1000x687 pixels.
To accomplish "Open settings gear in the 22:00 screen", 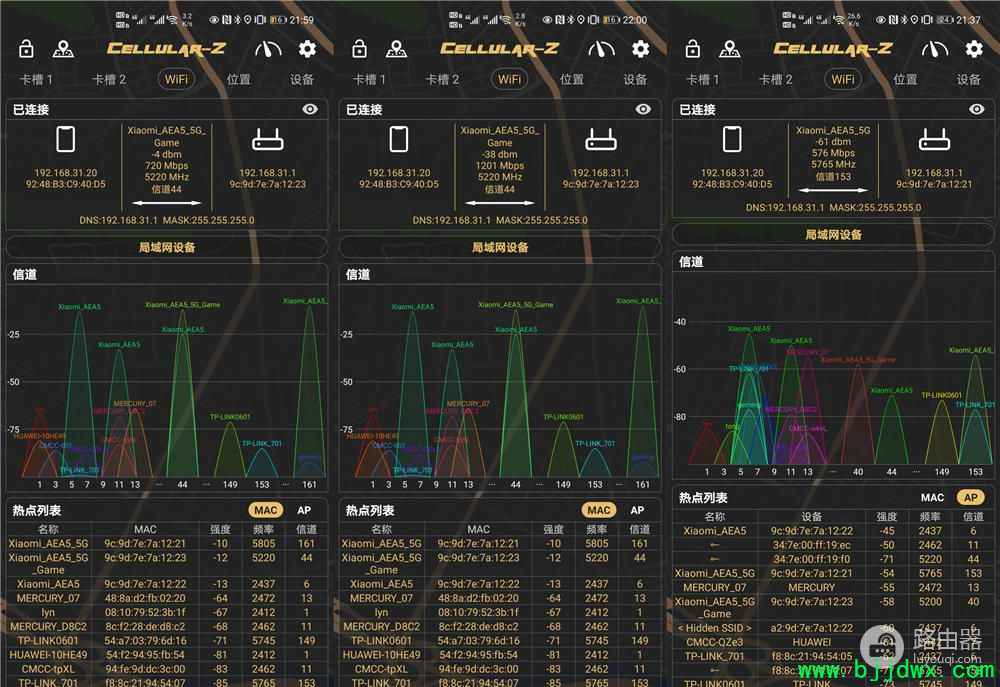I will click(x=641, y=48).
